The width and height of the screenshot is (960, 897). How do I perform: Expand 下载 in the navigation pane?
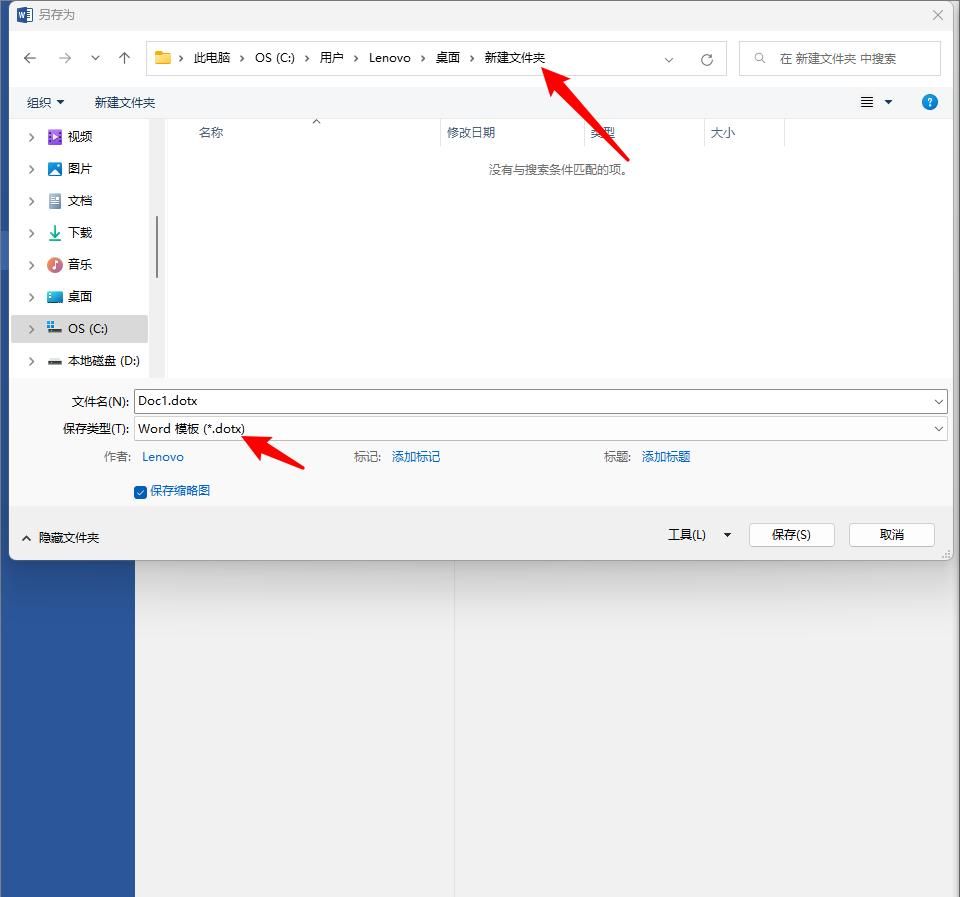point(31,232)
